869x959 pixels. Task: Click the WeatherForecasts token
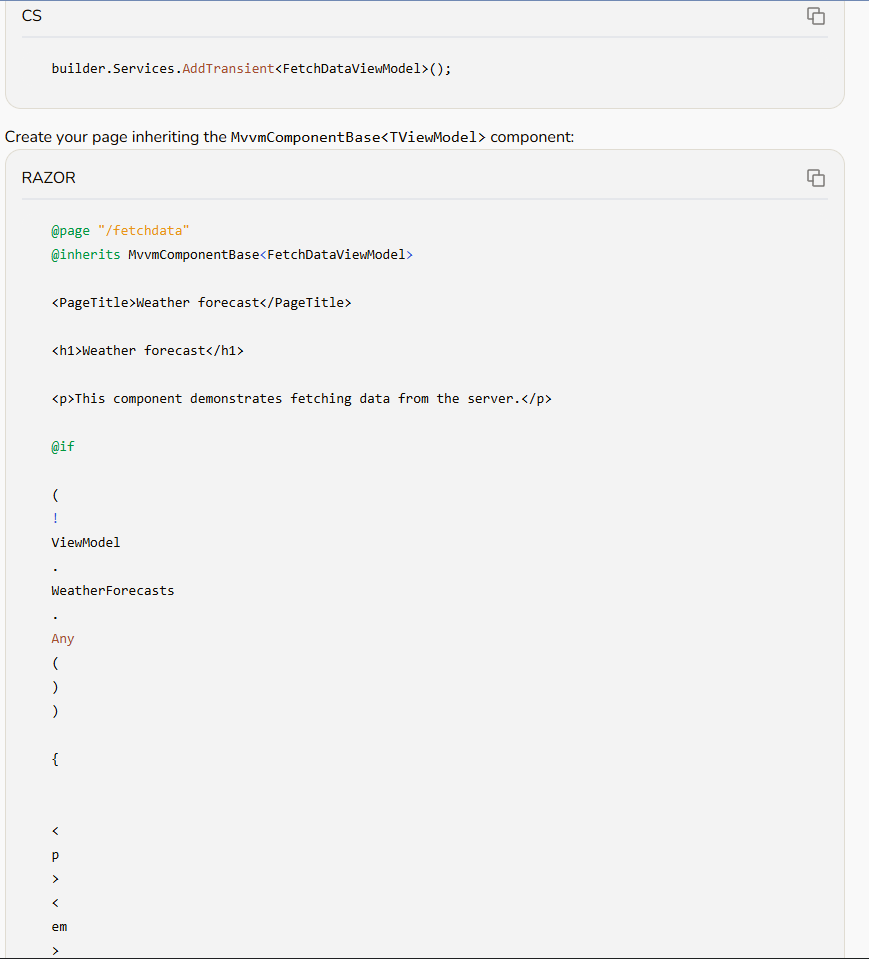113,591
